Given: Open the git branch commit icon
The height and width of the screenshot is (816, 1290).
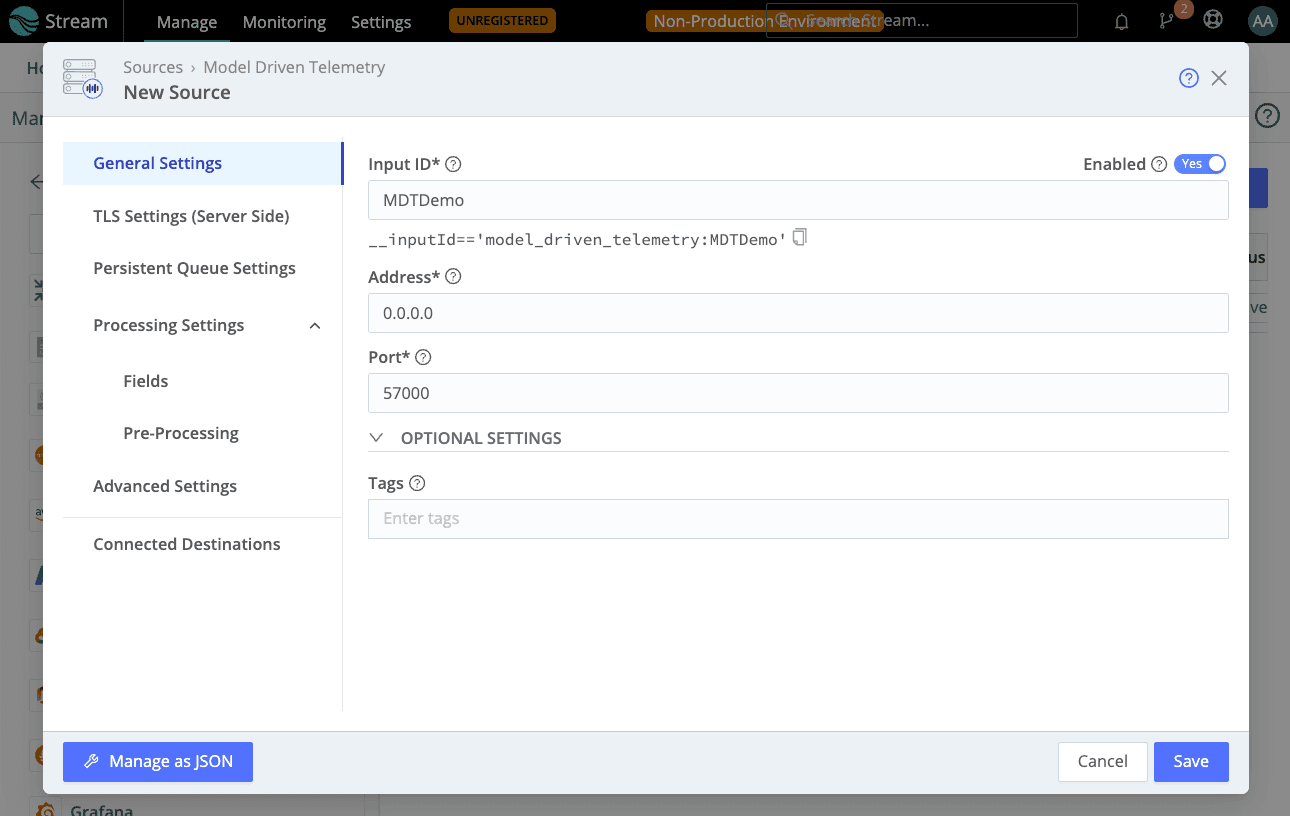Looking at the screenshot, I should click(1167, 21).
